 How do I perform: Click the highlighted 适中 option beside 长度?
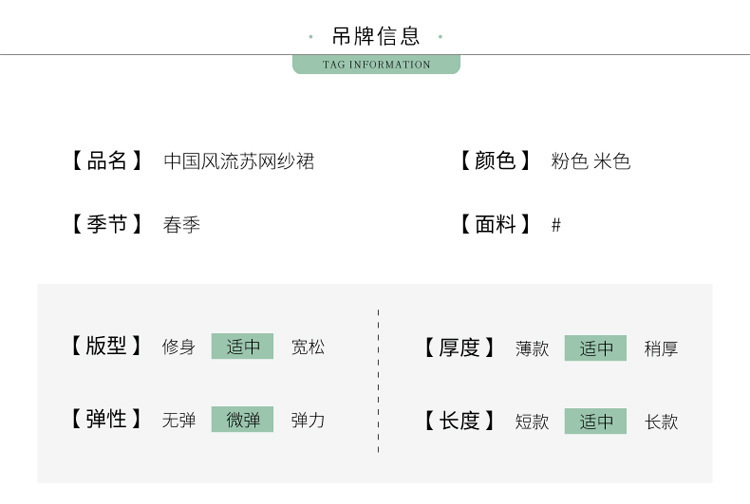[x=596, y=422]
